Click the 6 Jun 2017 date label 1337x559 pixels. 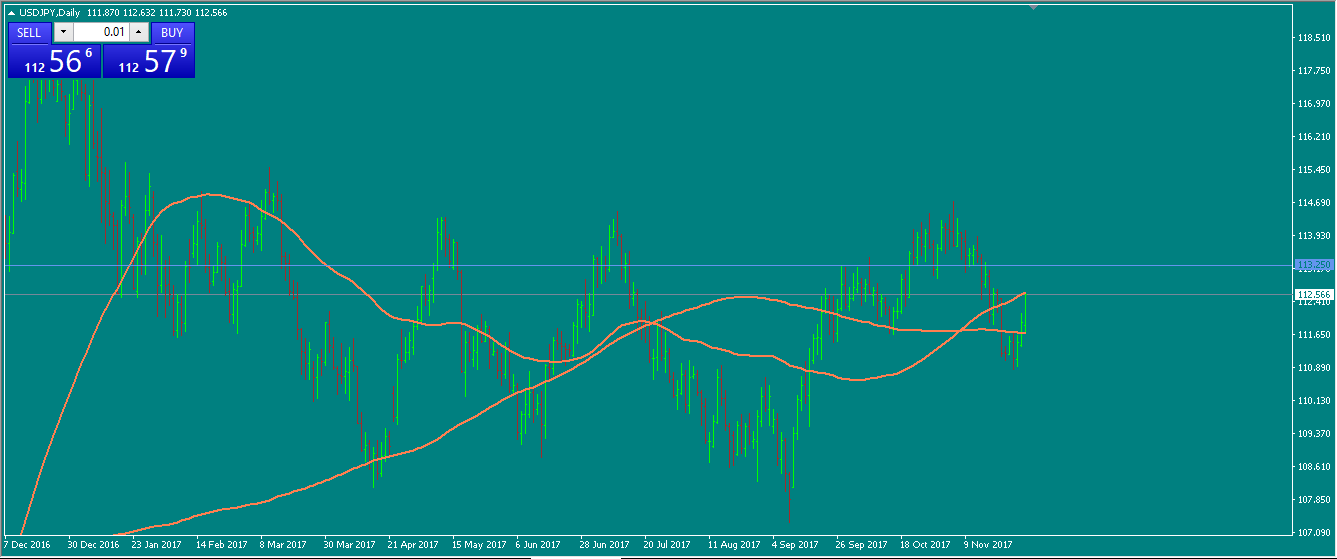click(x=538, y=545)
